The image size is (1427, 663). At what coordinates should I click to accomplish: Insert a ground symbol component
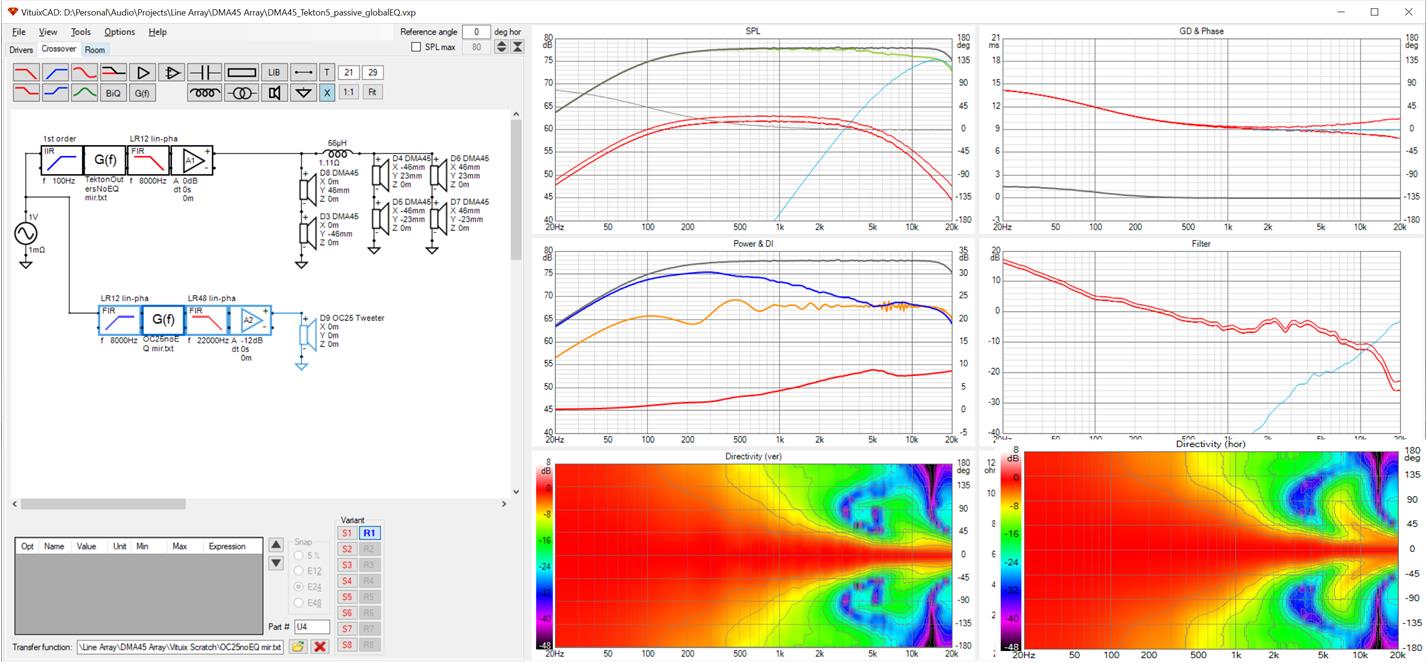click(303, 93)
